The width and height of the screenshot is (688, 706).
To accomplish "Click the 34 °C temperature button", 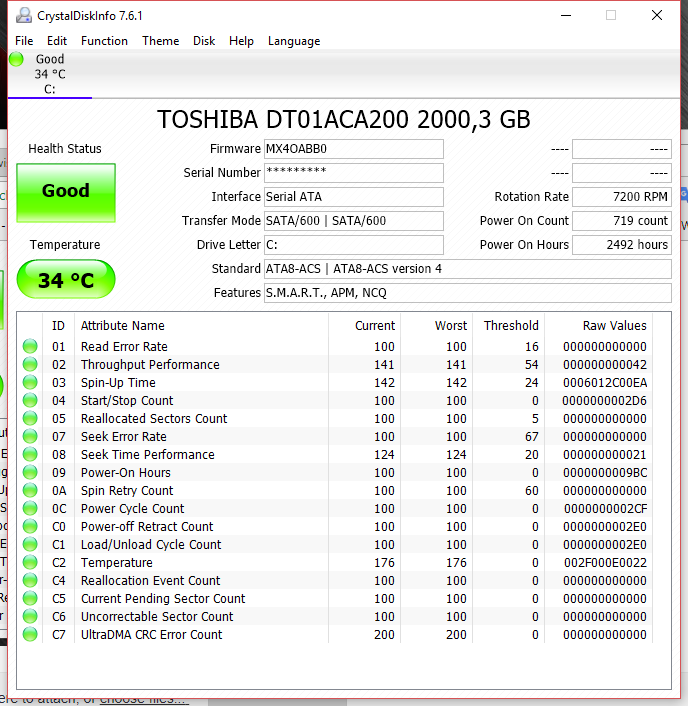I will [66, 279].
